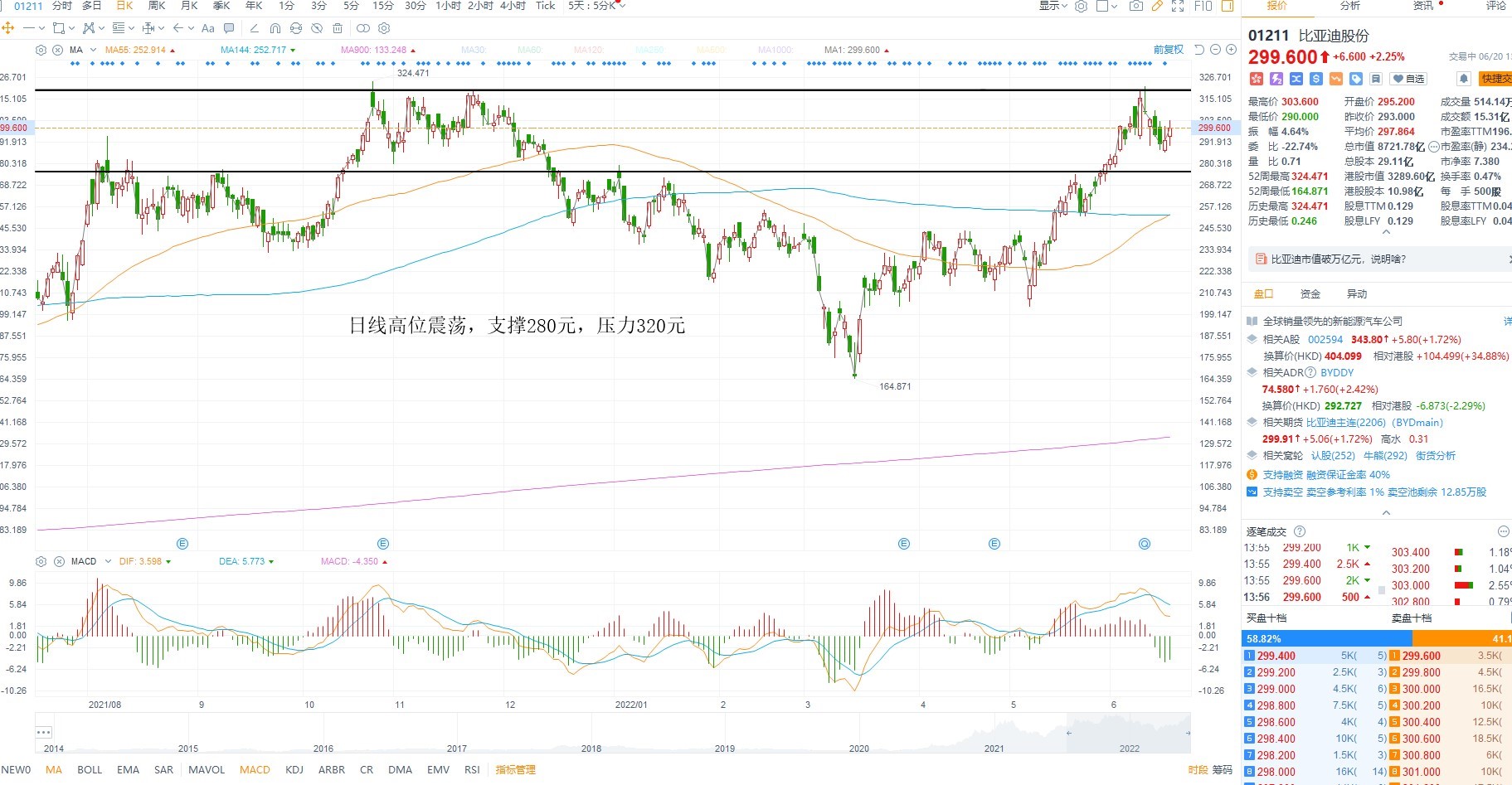Click the 快捷交易 quick trade button

coord(1495,79)
